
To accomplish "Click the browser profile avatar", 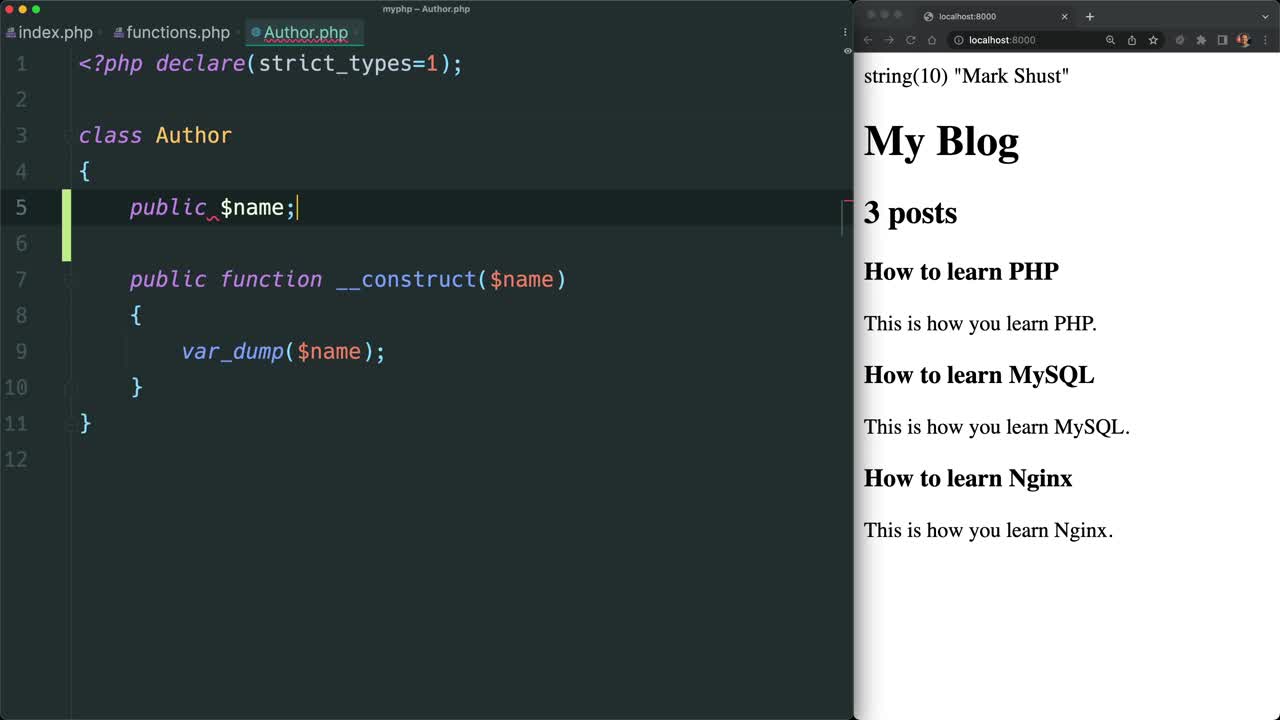I will [x=1242, y=40].
